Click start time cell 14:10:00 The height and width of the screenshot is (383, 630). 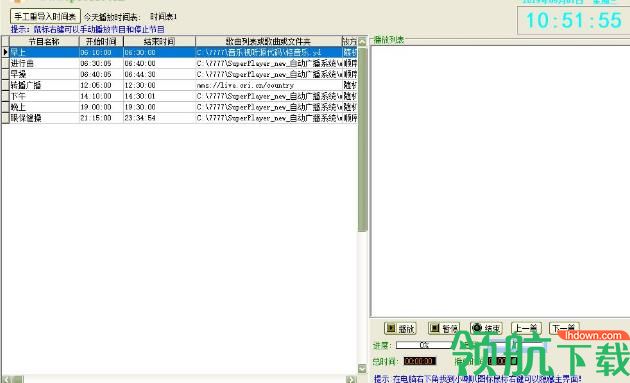pyautogui.click(x=101, y=96)
